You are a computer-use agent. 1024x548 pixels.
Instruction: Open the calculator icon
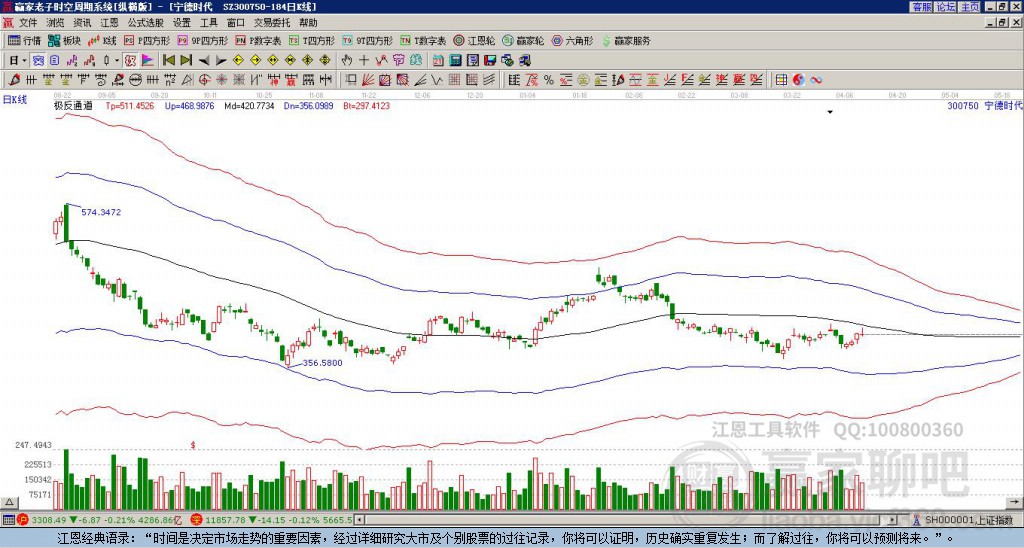coord(456,61)
